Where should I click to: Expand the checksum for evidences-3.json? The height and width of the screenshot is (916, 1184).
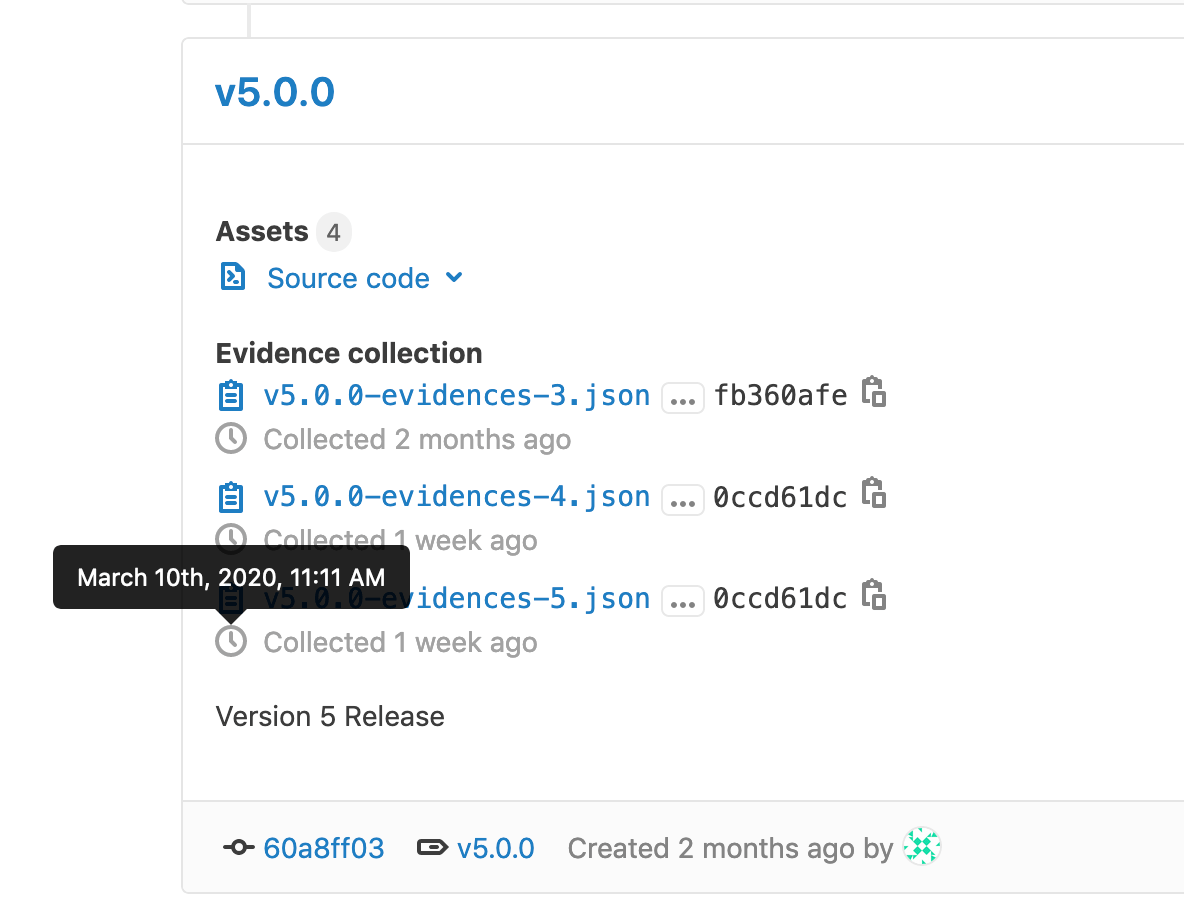681,397
